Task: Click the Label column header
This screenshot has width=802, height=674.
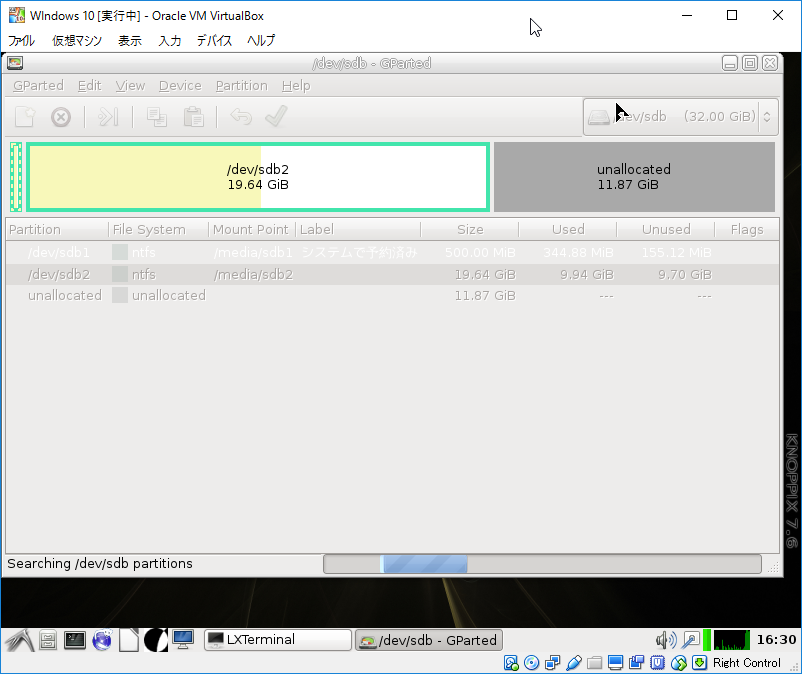Action: tap(358, 230)
